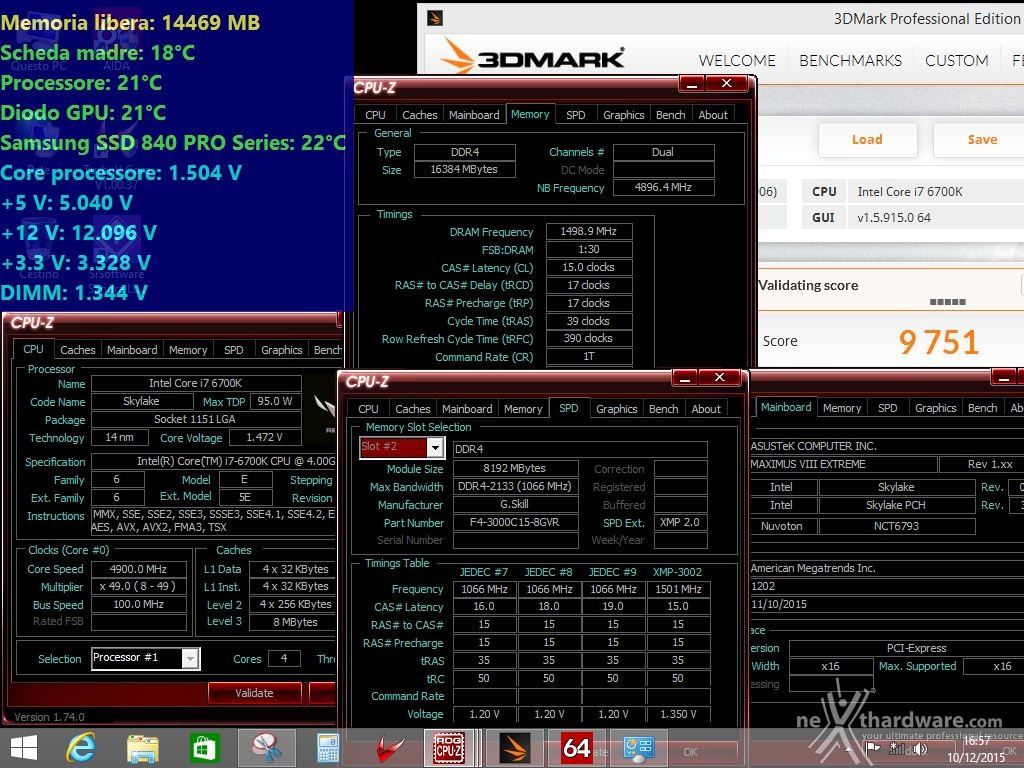Image resolution: width=1024 pixels, height=768 pixels.
Task: Open Graphics tab in Mainboard CPU-Z window
Action: [x=936, y=408]
